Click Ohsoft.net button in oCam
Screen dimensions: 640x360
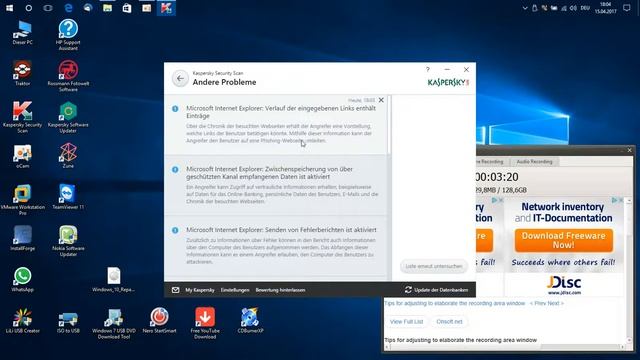click(449, 322)
